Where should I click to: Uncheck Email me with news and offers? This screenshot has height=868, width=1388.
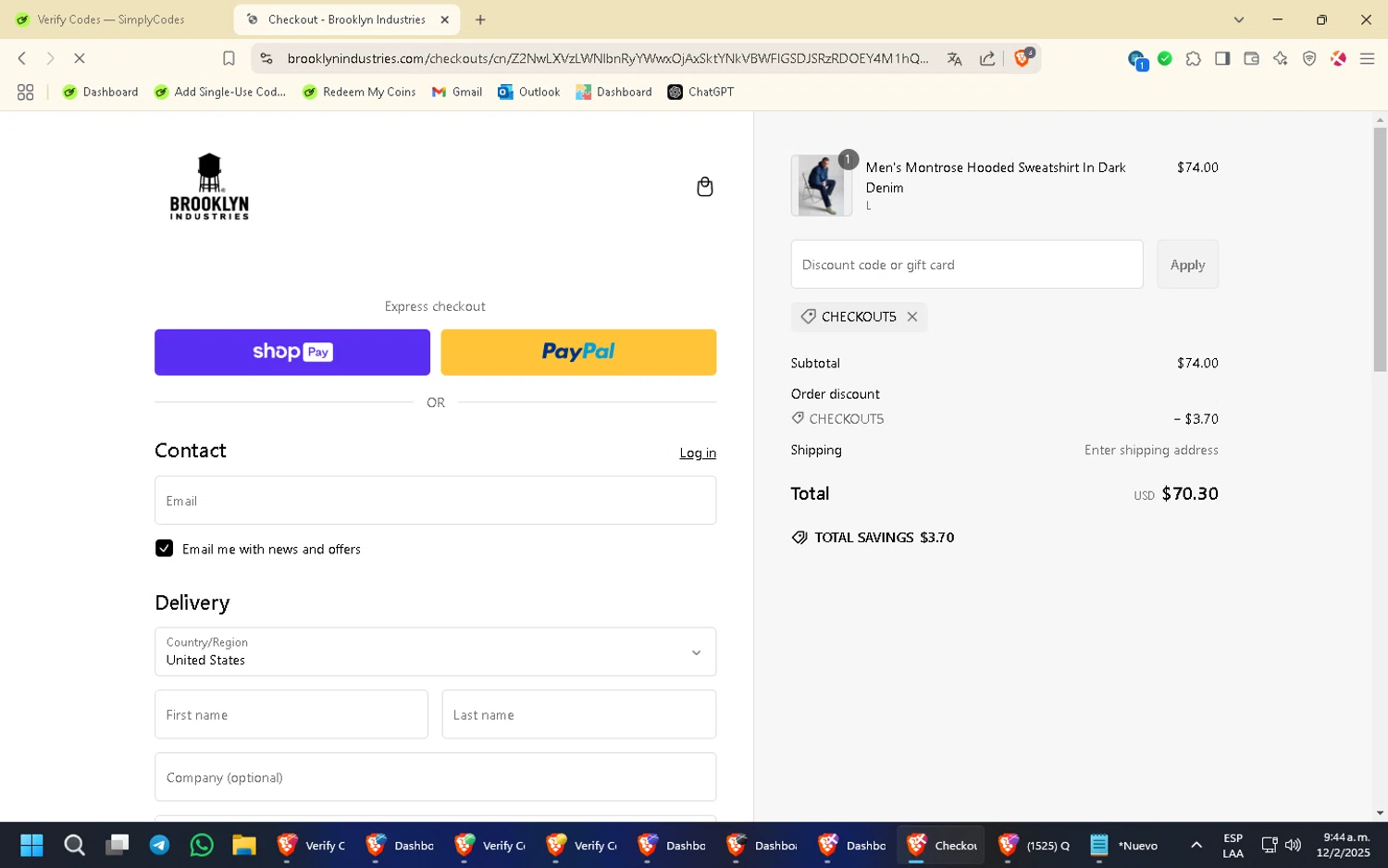click(165, 549)
